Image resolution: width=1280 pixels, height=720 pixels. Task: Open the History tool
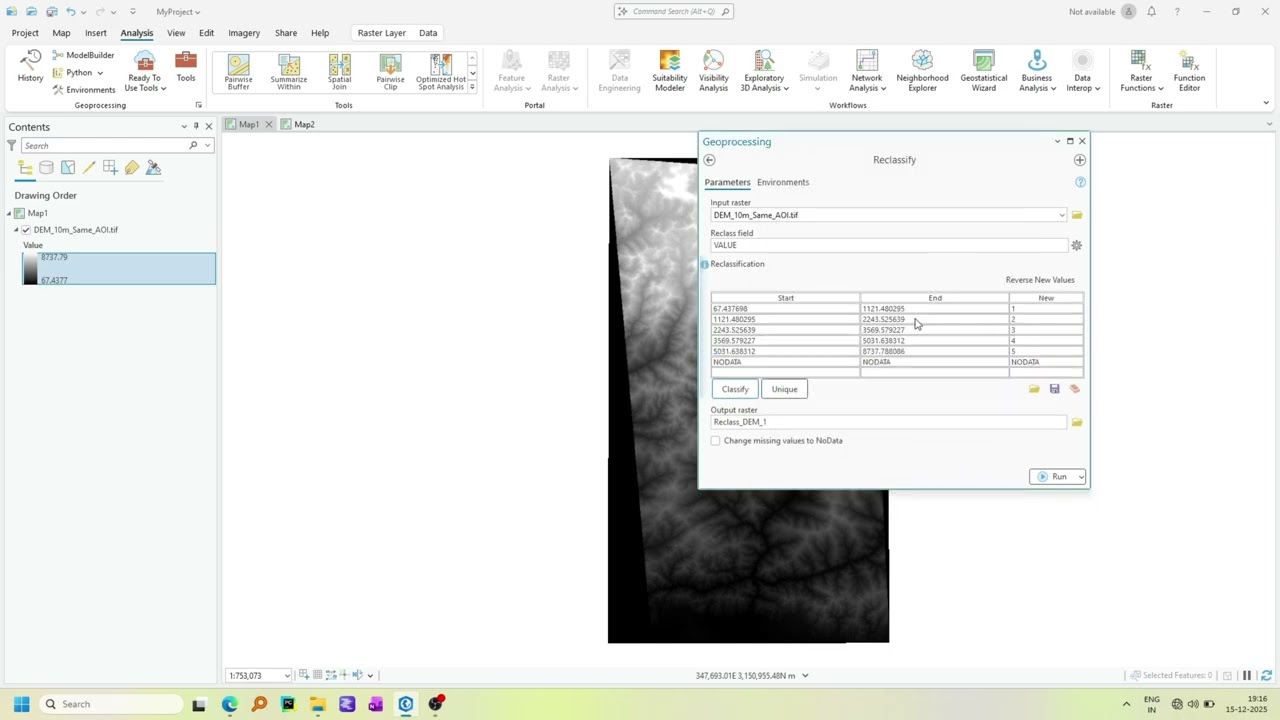click(x=30, y=67)
